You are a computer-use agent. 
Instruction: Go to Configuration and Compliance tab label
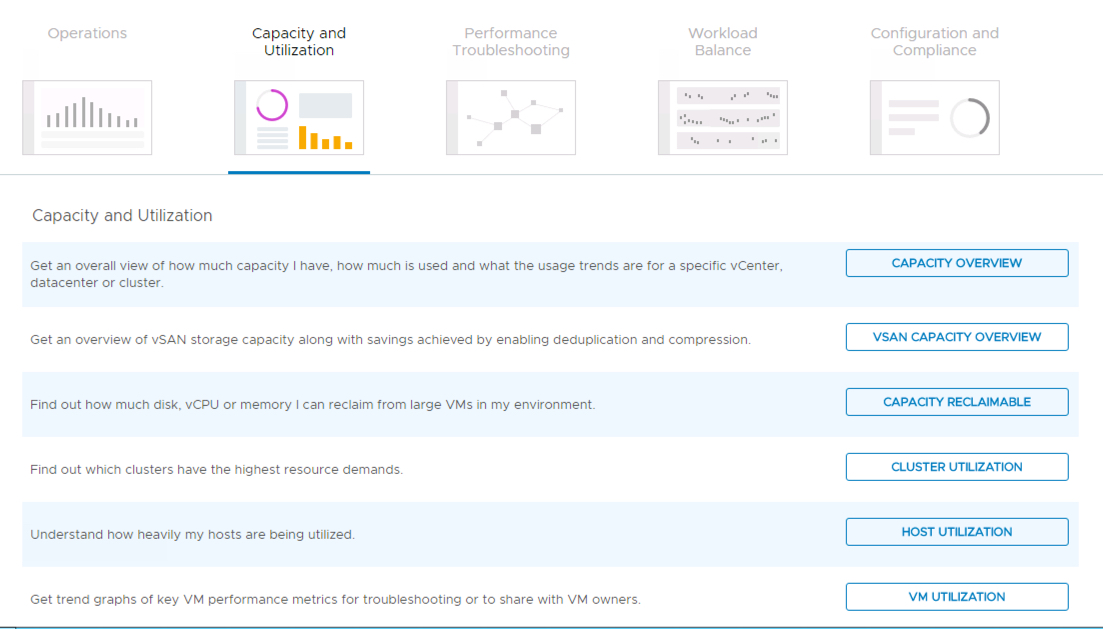coord(935,42)
